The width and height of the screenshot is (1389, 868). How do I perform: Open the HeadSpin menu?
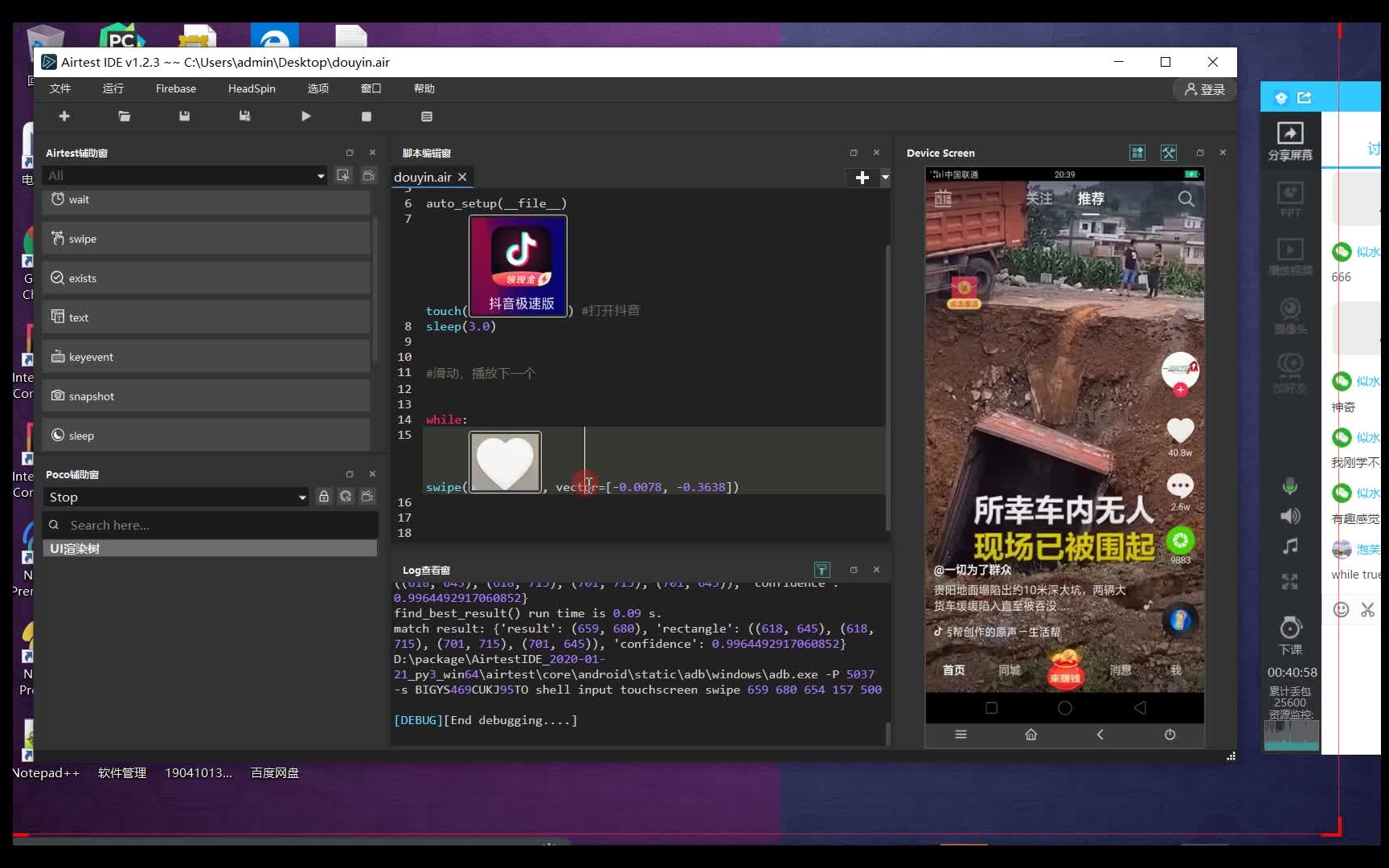click(x=252, y=88)
